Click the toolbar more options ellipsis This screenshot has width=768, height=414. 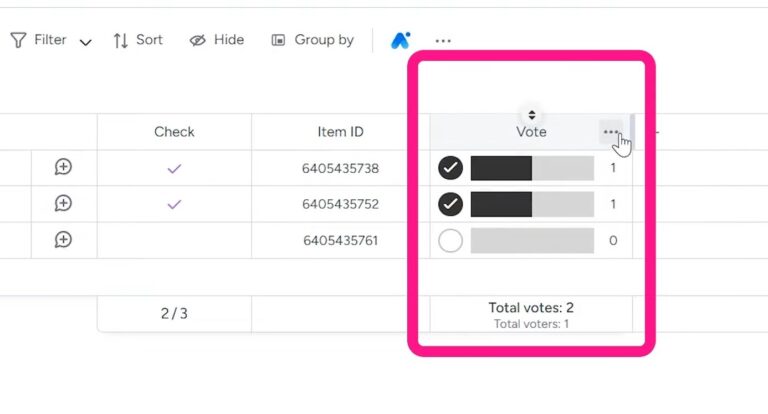443,41
